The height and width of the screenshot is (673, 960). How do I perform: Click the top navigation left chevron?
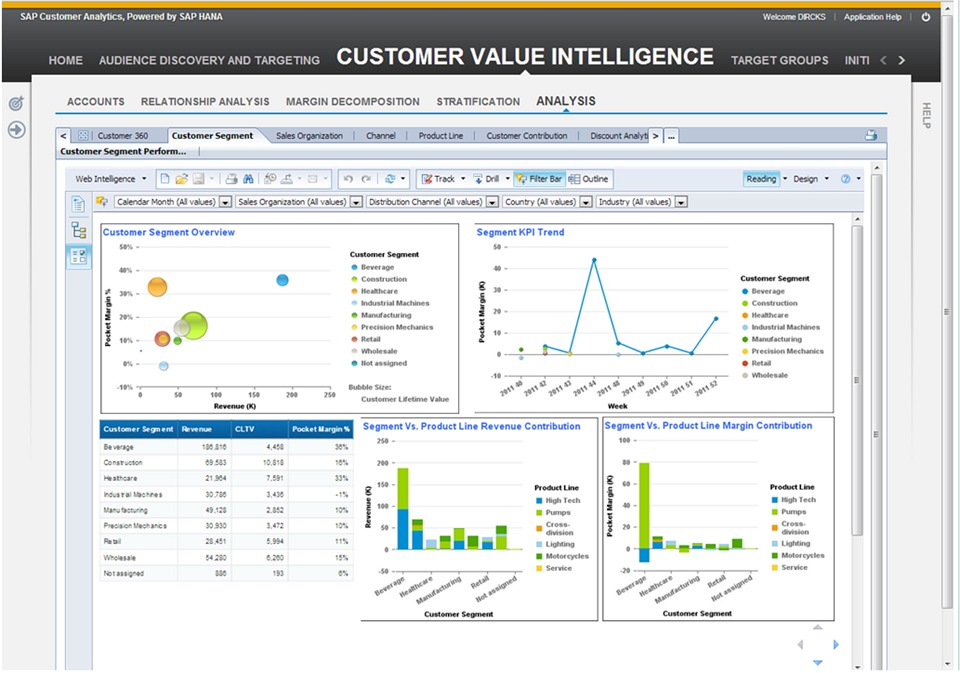[883, 60]
